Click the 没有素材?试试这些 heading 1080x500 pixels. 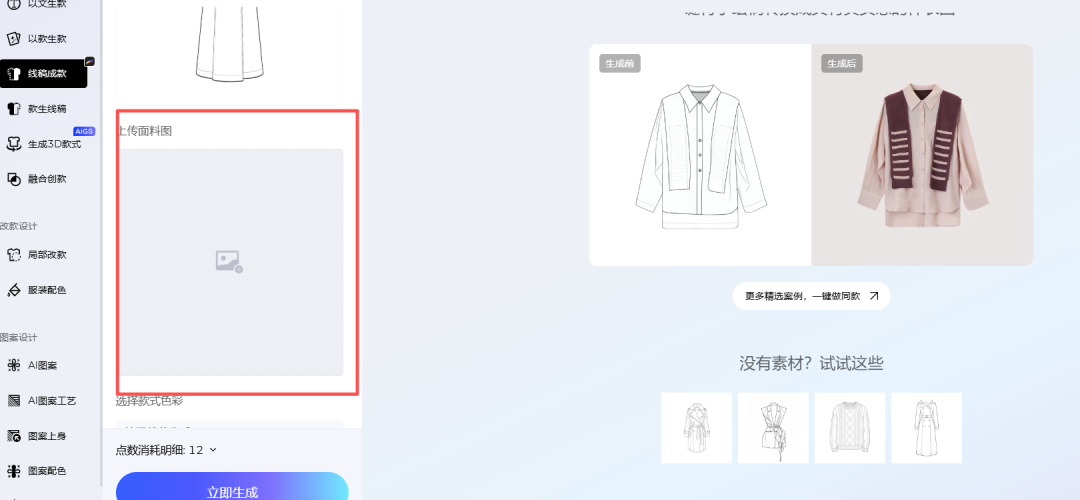[x=811, y=364]
